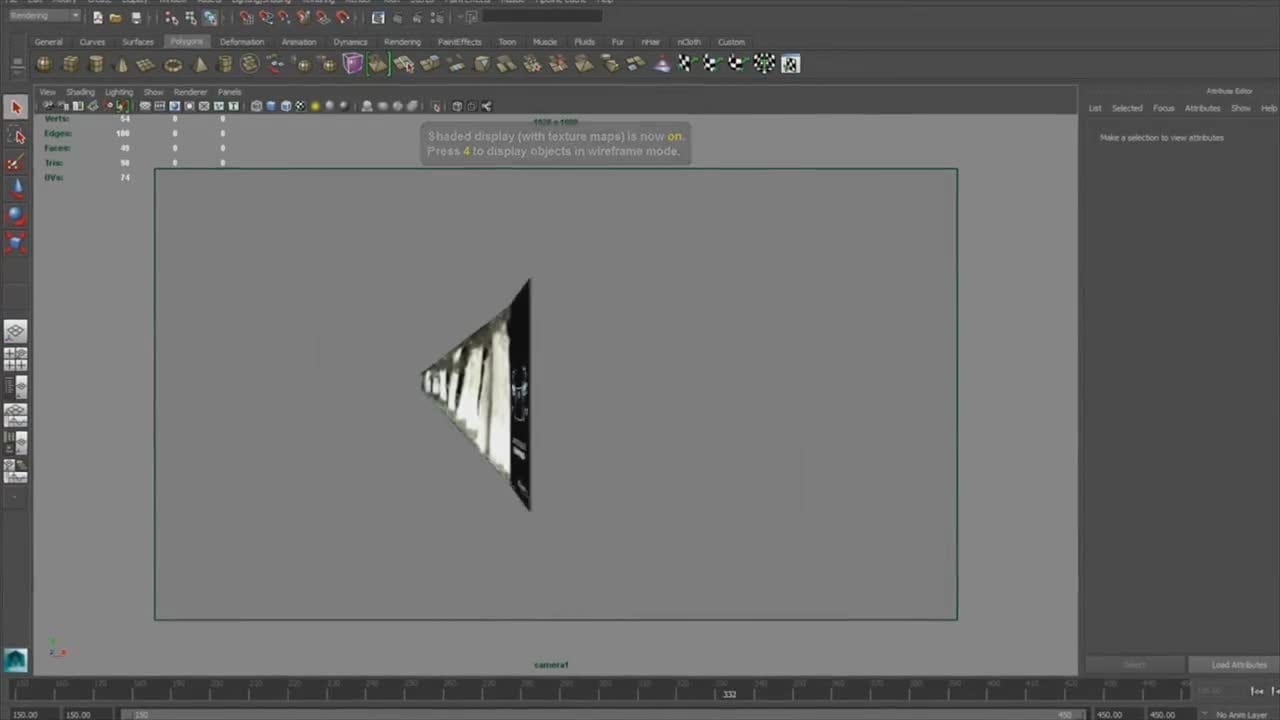The height and width of the screenshot is (720, 1280).
Task: Pick the Paint selection tool
Action: [x=15, y=162]
